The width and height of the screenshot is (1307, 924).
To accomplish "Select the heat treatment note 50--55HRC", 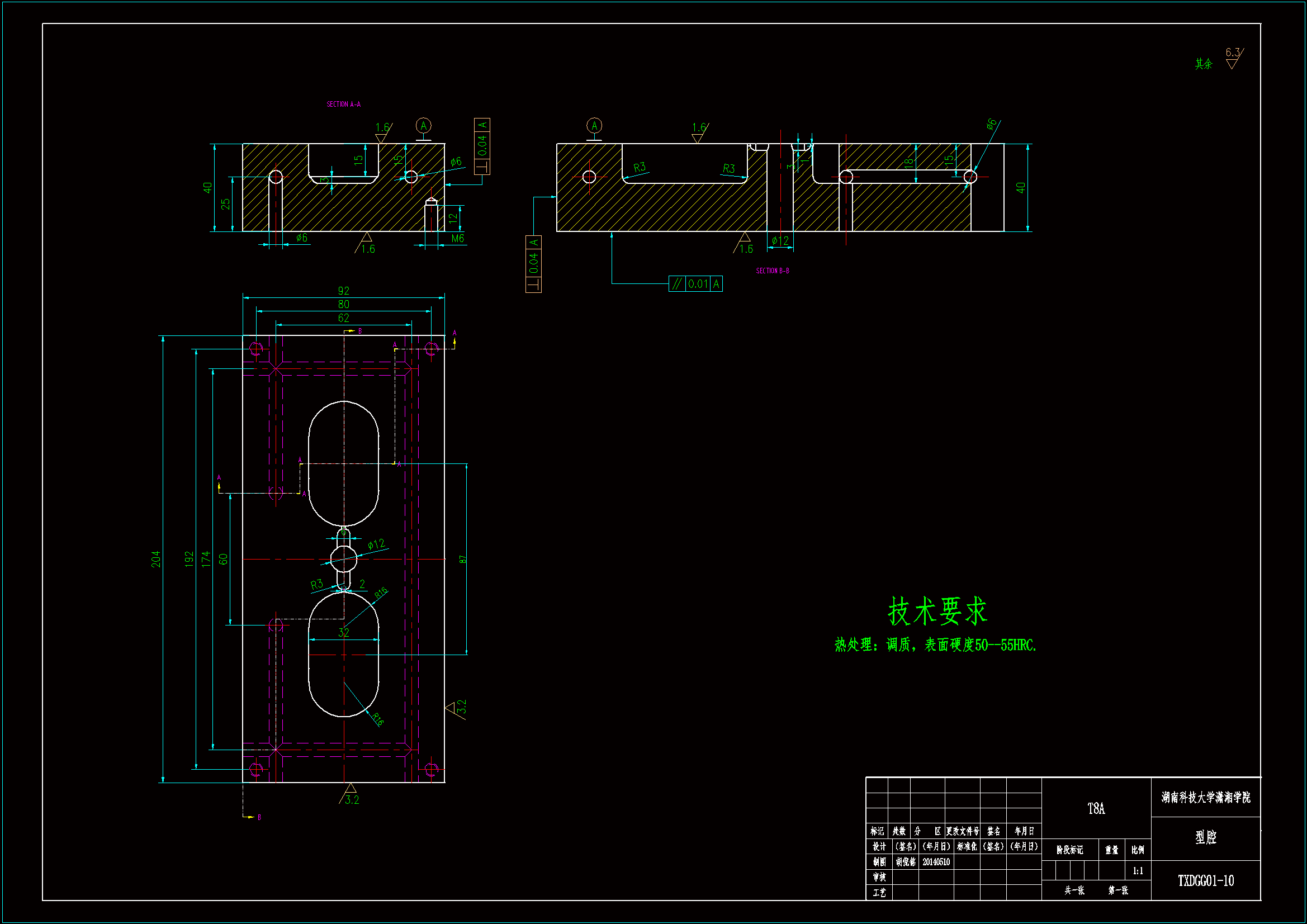I will point(935,645).
